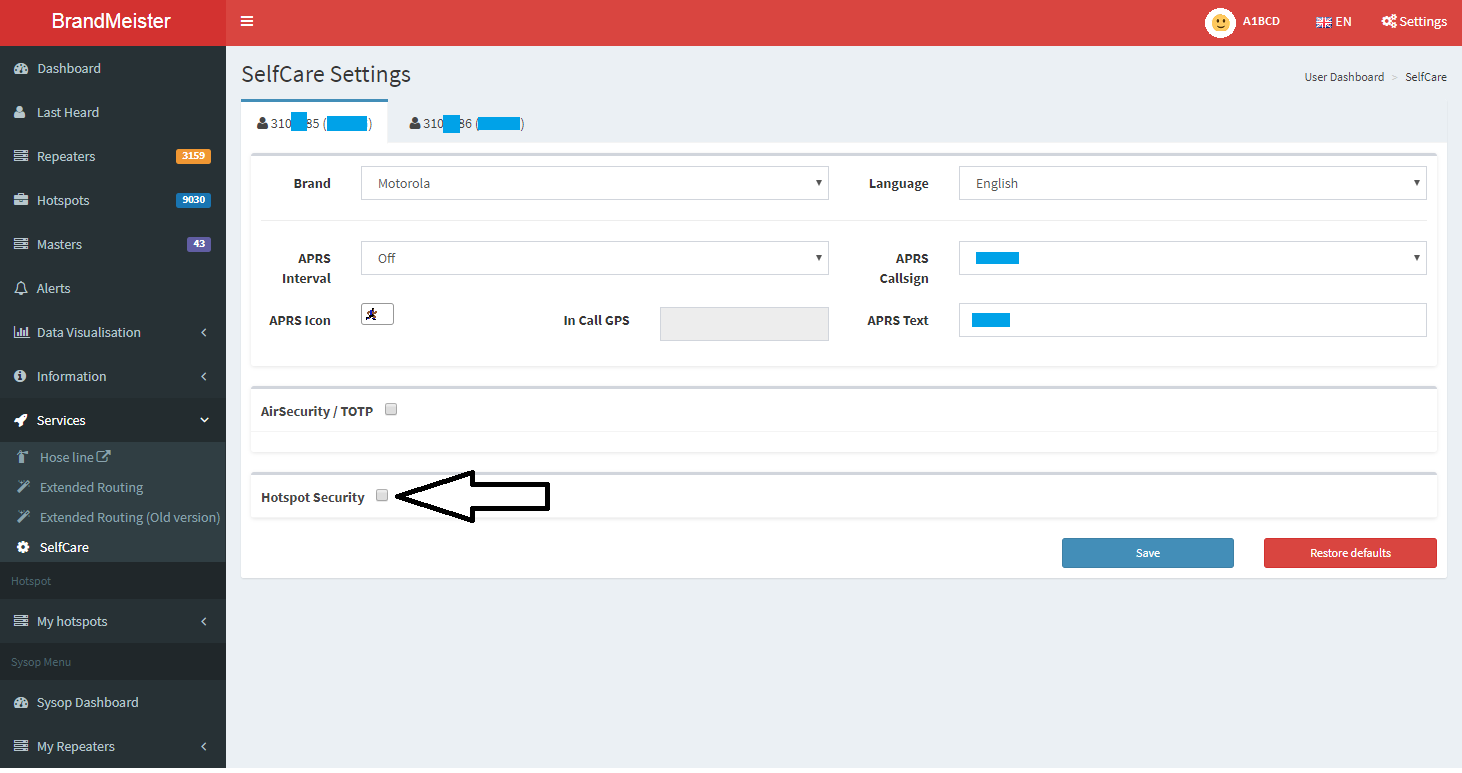Click the blue Save button
The image size is (1462, 773).
[1147, 553]
